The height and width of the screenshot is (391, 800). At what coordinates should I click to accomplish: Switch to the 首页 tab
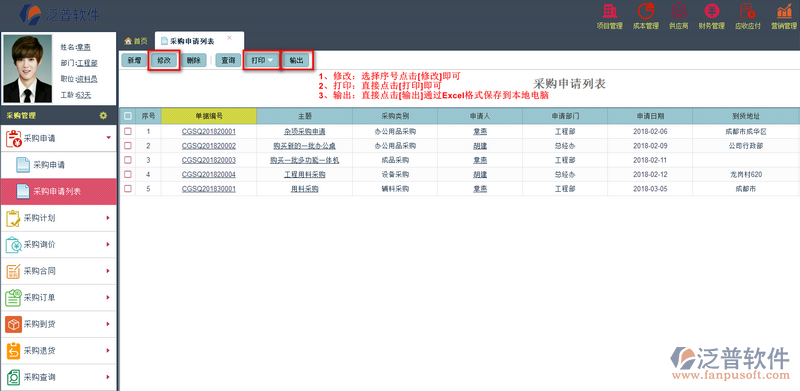click(136, 41)
